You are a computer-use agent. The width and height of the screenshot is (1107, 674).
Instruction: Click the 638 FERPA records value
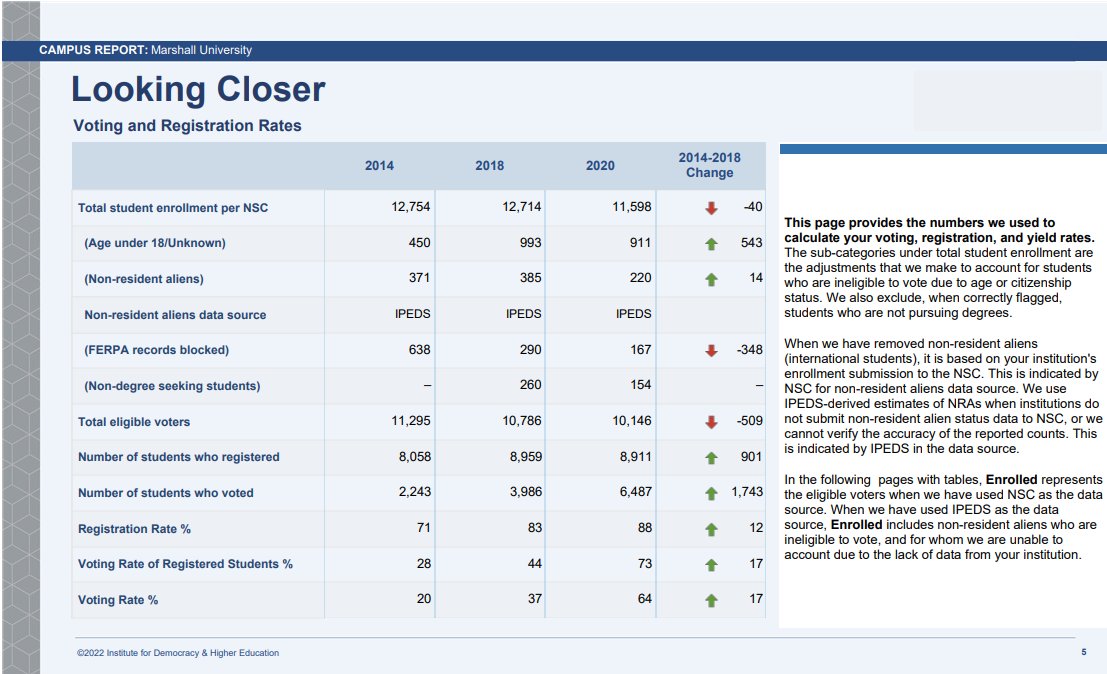419,350
